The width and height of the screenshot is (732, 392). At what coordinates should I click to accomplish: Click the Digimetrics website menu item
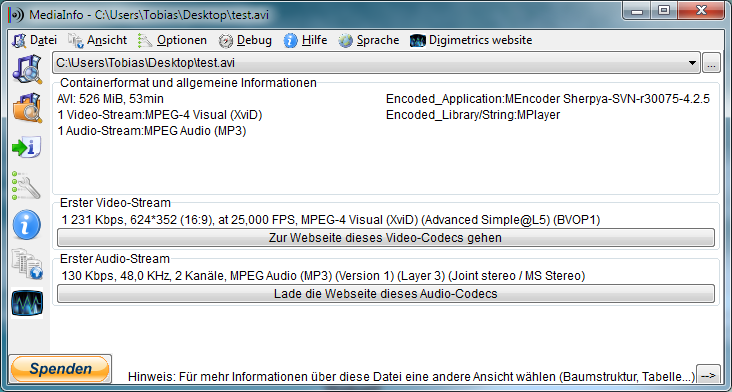click(471, 41)
